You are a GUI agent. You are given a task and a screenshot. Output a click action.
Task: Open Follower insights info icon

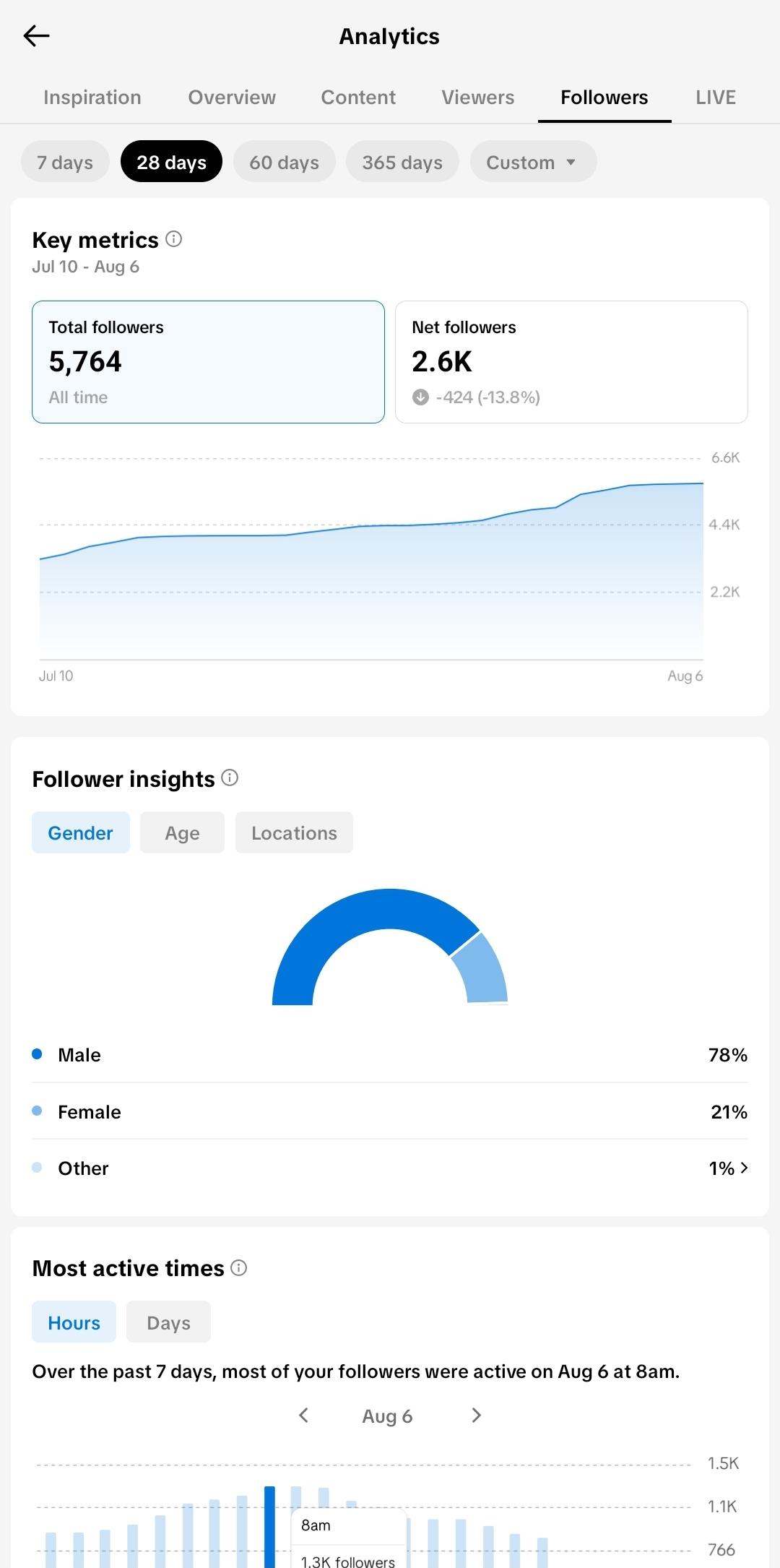tap(230, 777)
